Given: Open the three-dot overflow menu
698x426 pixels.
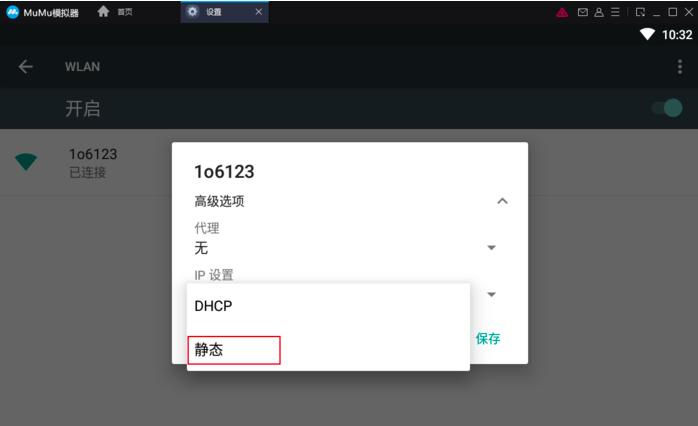Looking at the screenshot, I should click(679, 67).
